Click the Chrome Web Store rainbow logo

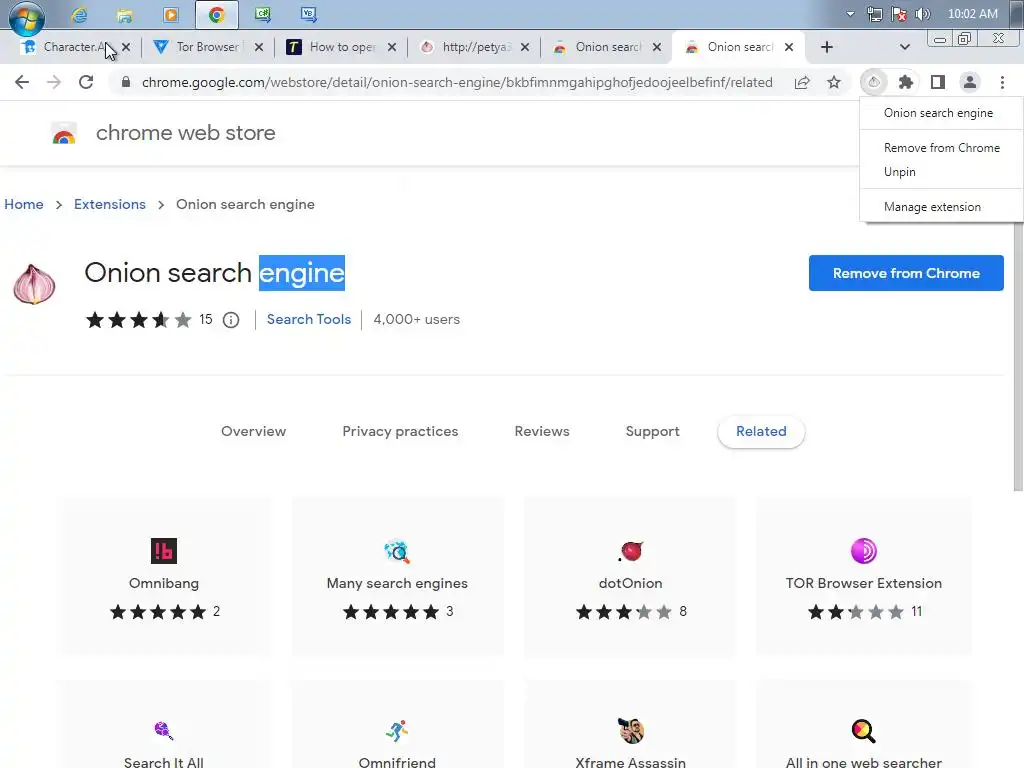click(64, 133)
